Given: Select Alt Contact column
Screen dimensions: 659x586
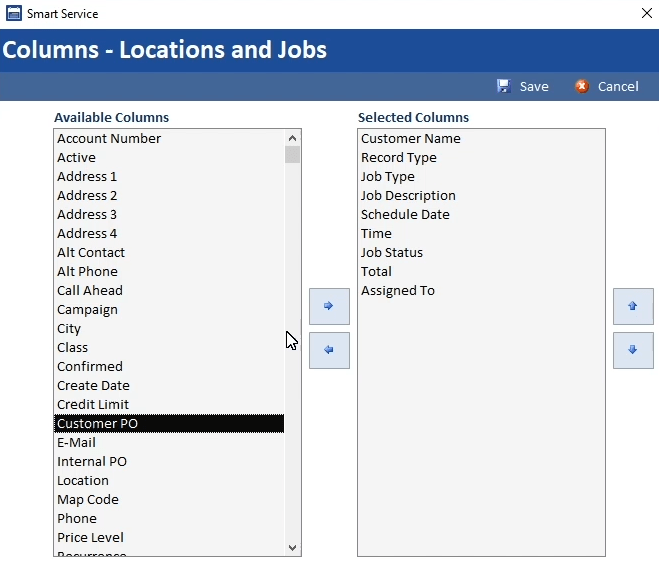Looking at the screenshot, I should coord(169,252).
